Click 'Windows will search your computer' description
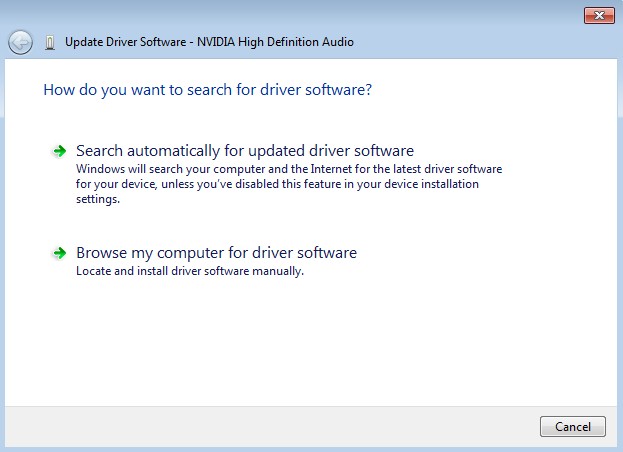The width and height of the screenshot is (623, 452). (289, 184)
